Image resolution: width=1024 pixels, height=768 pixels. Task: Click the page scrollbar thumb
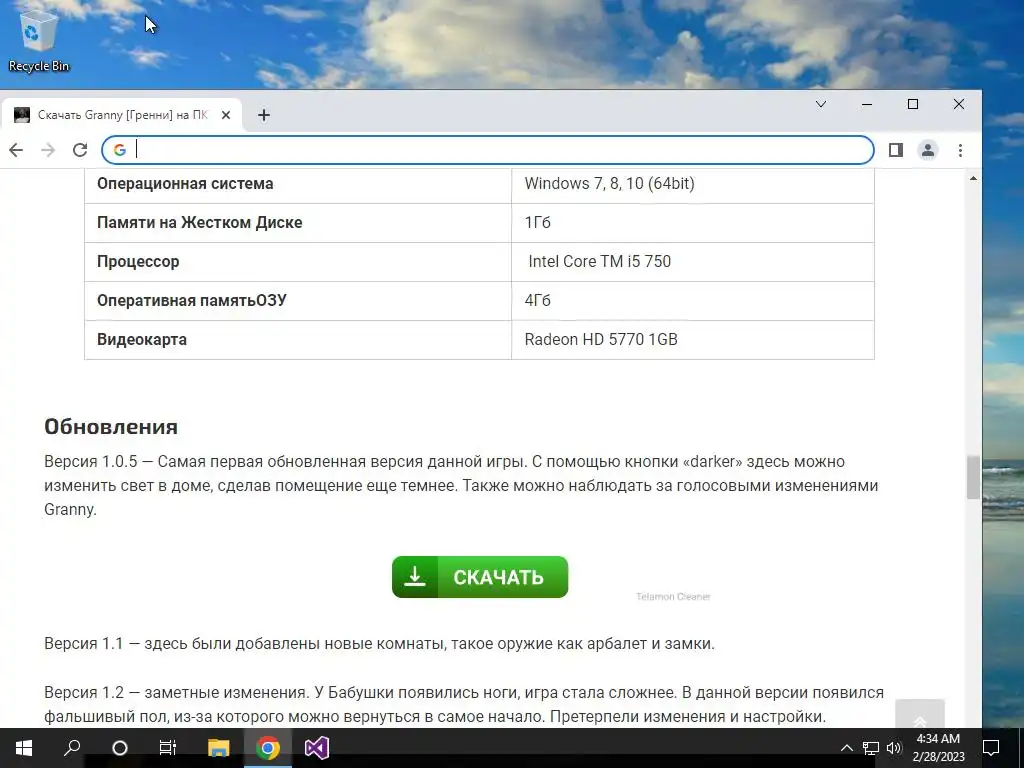point(973,477)
